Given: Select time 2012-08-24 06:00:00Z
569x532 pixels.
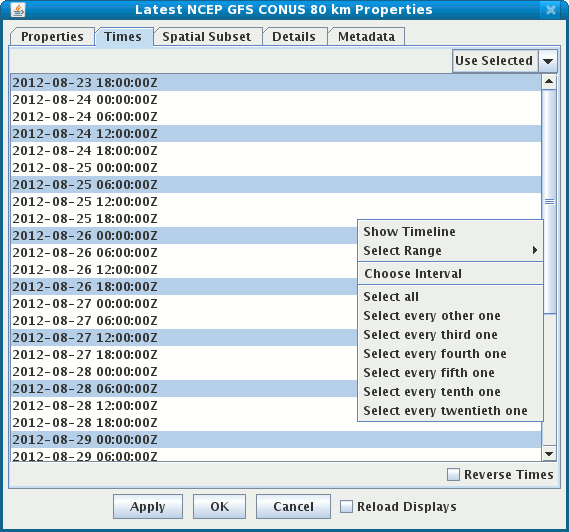Looking at the screenshot, I should pyautogui.click(x=276, y=117).
